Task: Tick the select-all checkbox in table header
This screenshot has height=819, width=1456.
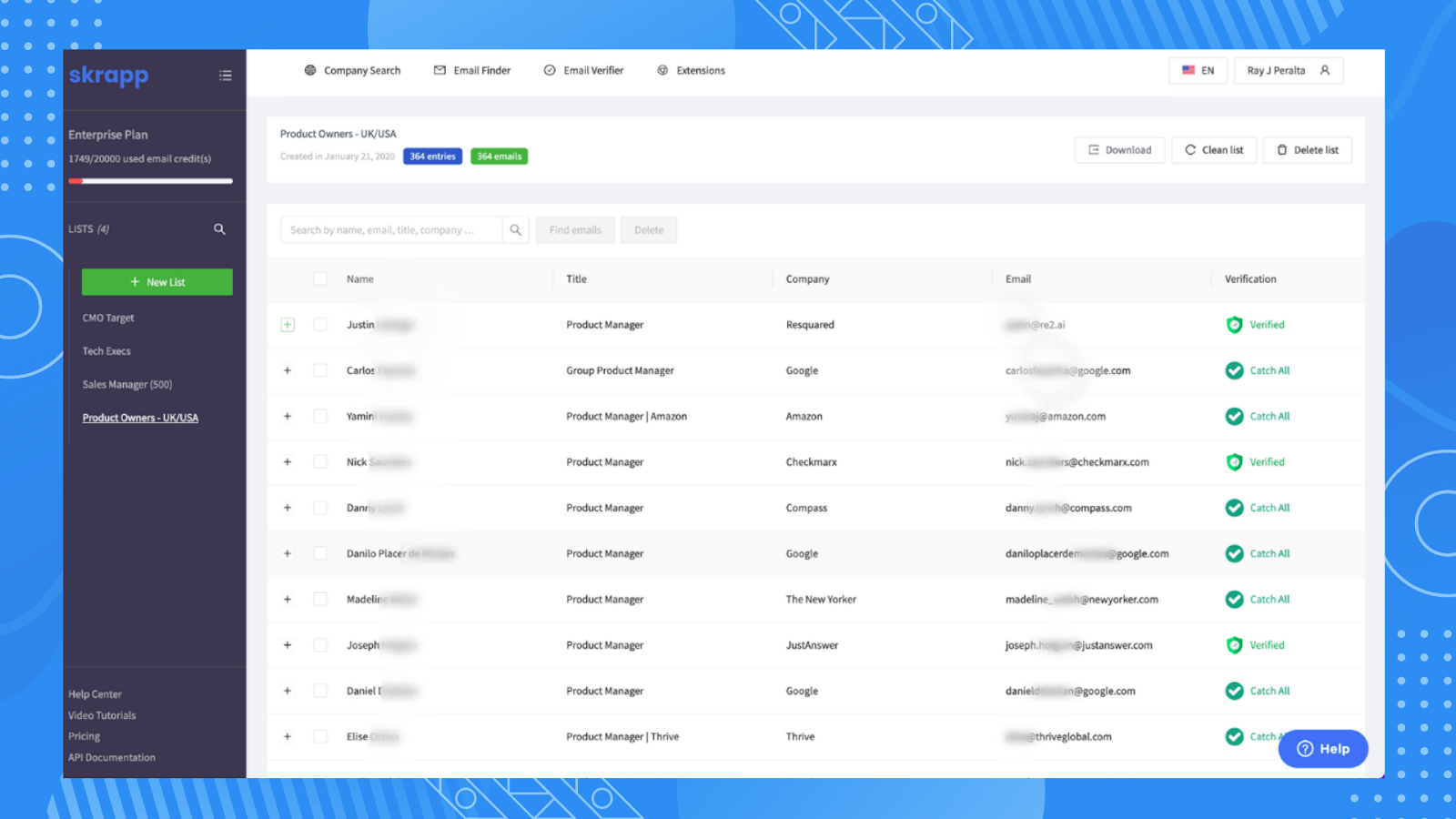Action: pos(320,278)
